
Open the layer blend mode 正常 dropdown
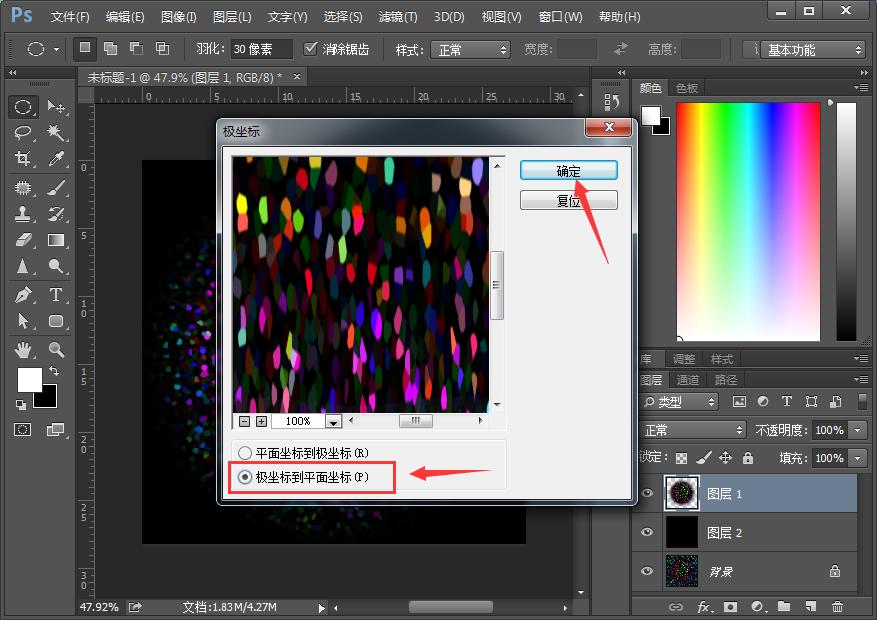pos(693,430)
